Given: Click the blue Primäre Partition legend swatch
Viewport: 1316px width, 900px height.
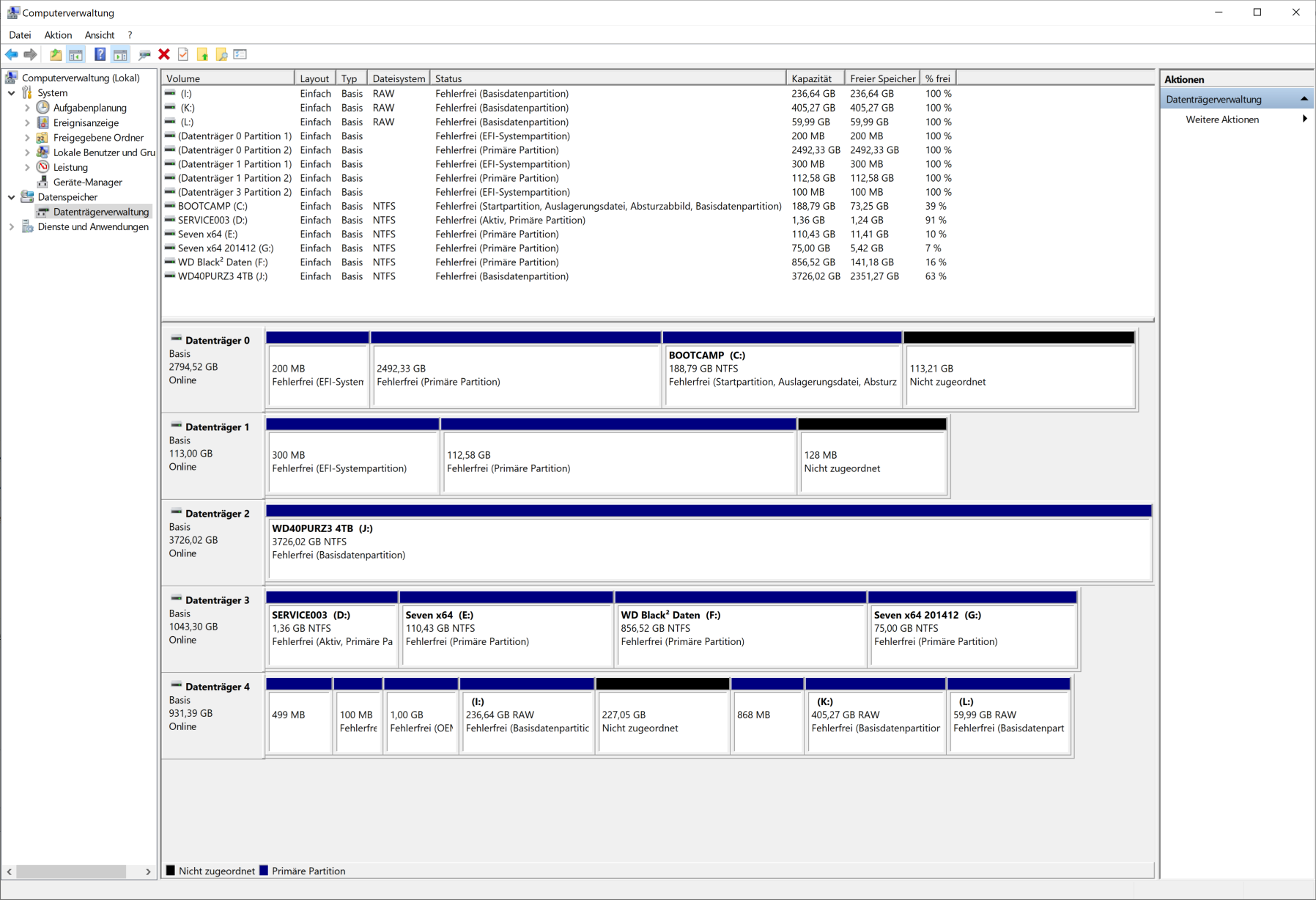Looking at the screenshot, I should tap(264, 871).
